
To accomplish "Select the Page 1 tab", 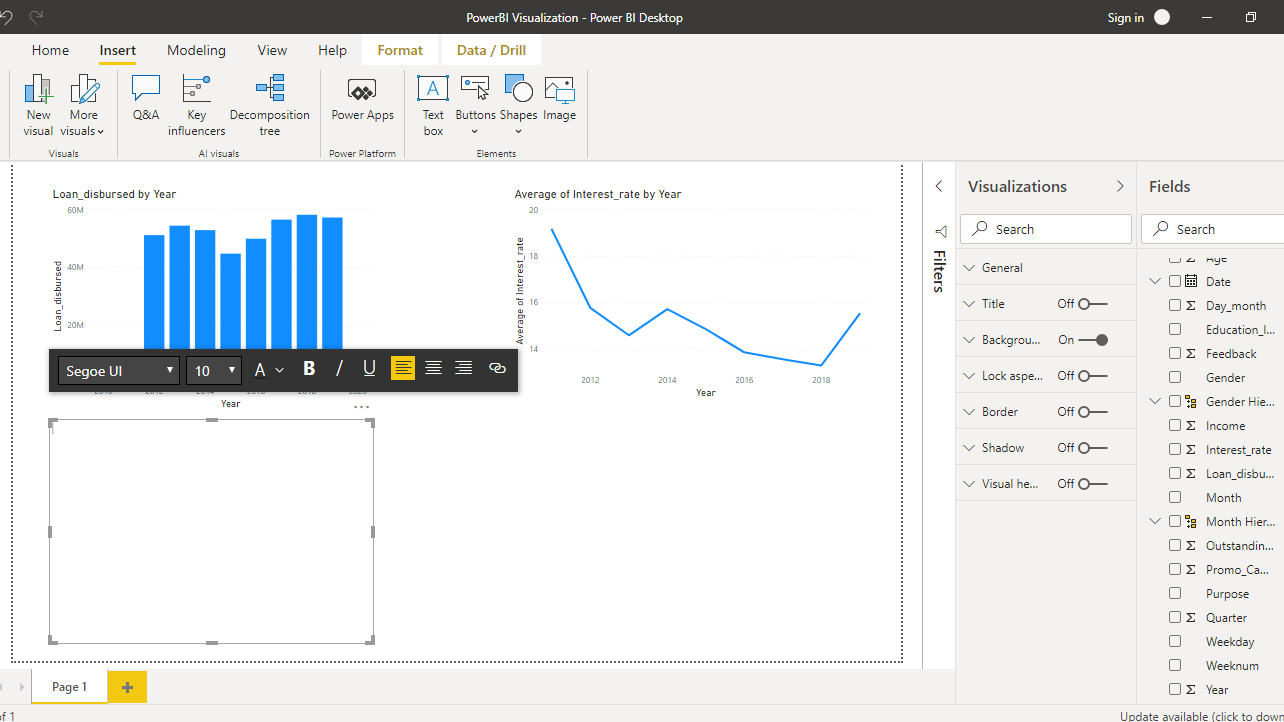I will coord(70,687).
